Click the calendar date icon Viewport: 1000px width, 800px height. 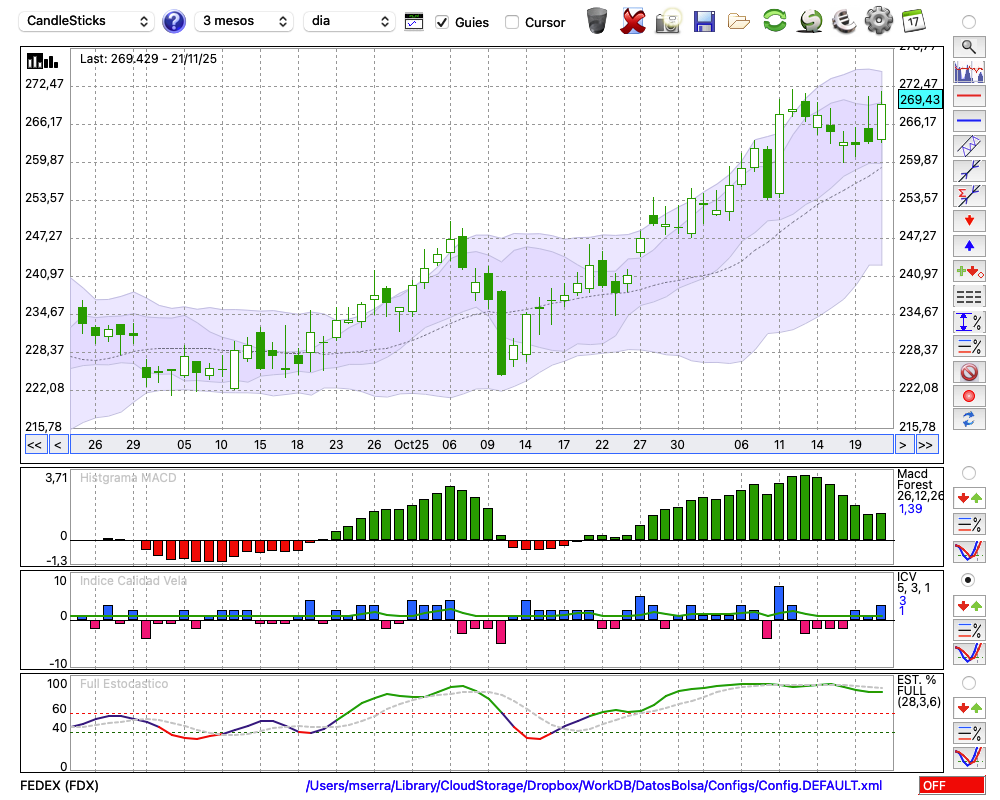coord(913,20)
